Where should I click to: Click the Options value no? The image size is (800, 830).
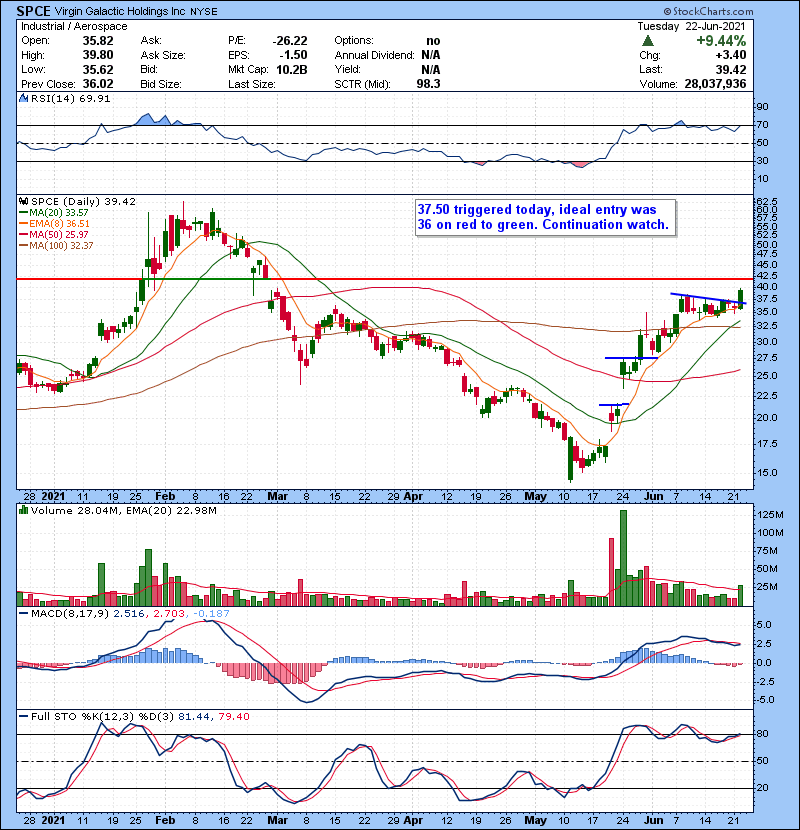coord(433,41)
